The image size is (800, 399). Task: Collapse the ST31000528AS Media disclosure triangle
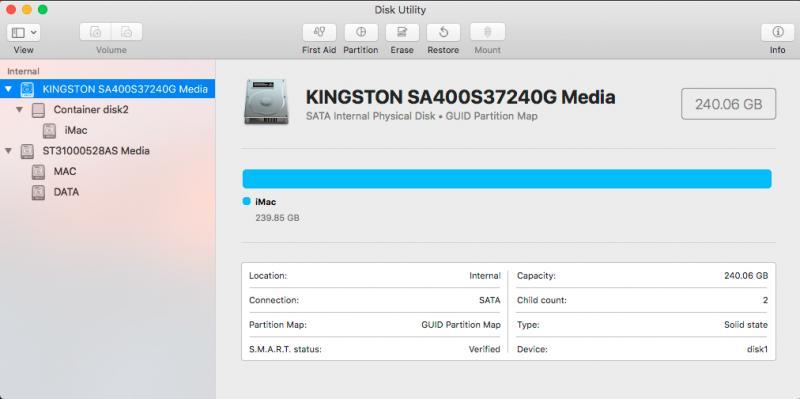[x=8, y=151]
